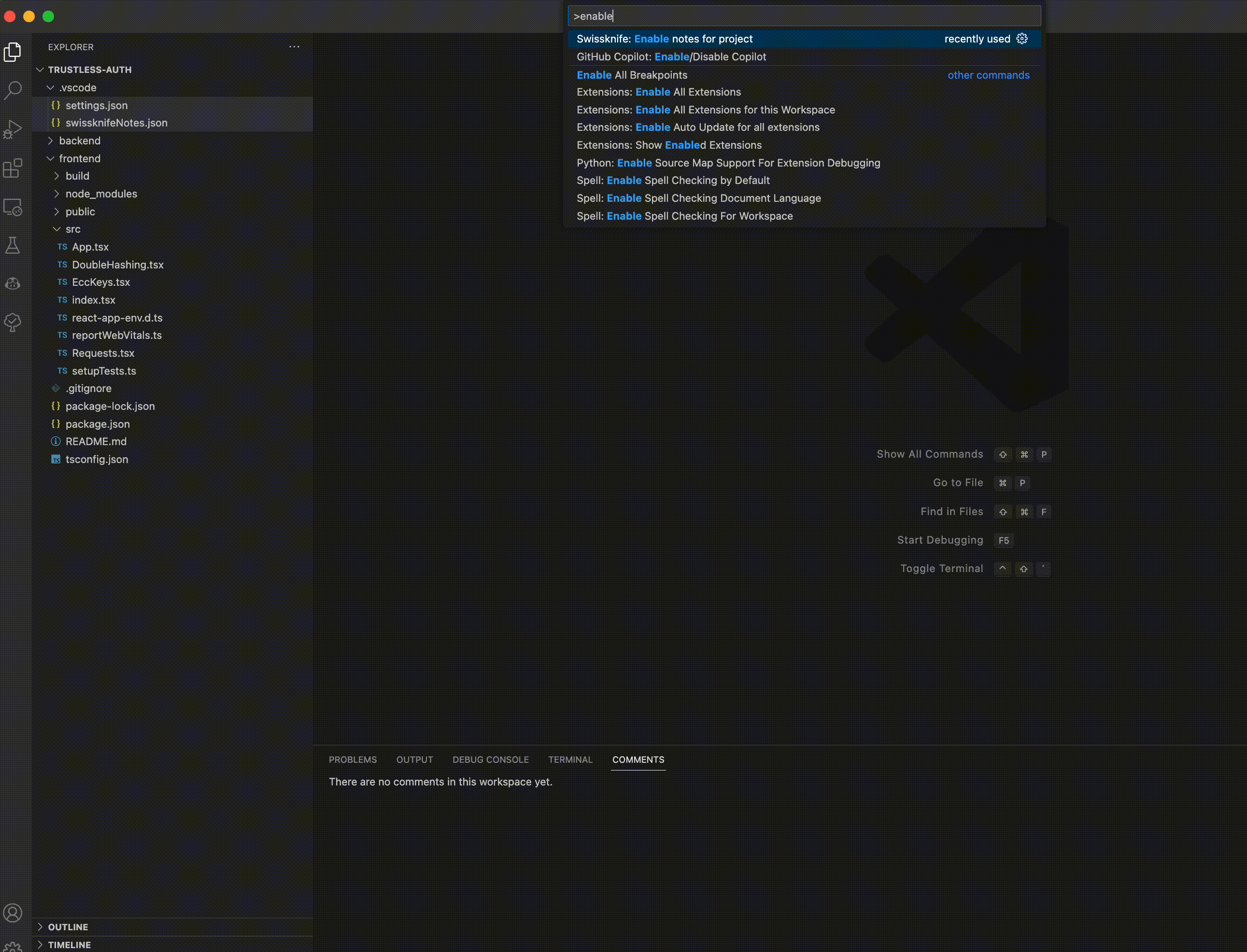Select GitHub Copilot Enable/Disable Copilot

[x=671, y=56]
